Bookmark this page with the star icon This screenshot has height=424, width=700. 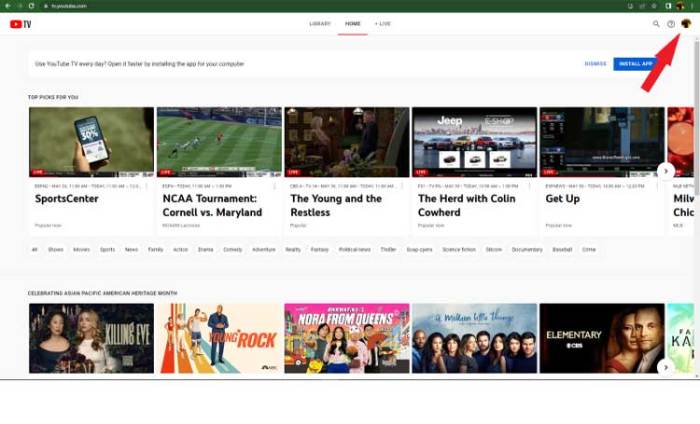654,6
